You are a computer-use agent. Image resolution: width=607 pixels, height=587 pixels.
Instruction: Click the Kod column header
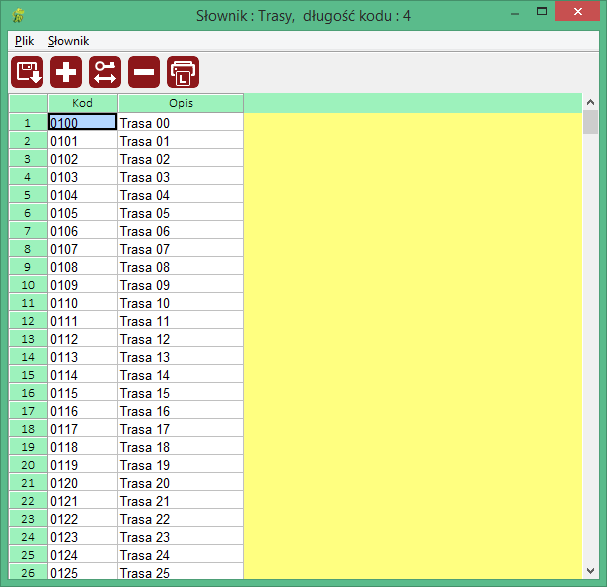tap(82, 103)
